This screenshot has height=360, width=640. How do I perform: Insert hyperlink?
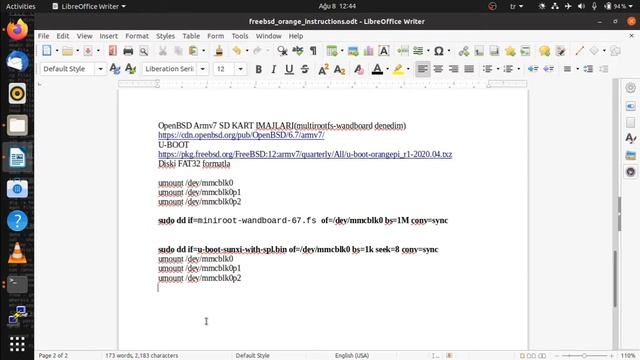click(x=464, y=51)
